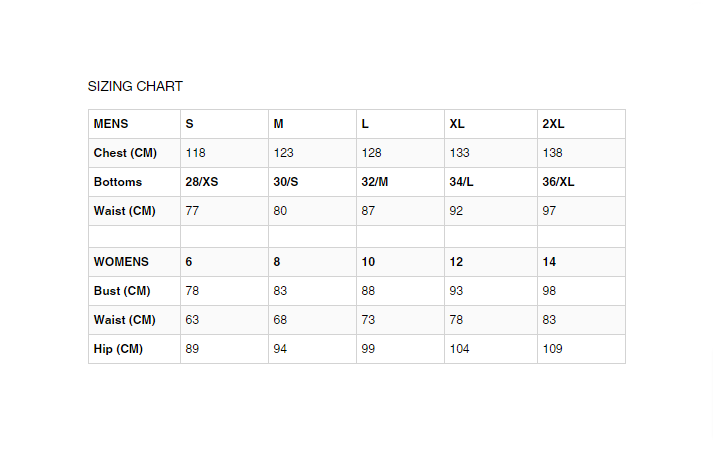The height and width of the screenshot is (457, 713).
Task: Click the mens XL size header
Action: coord(457,124)
